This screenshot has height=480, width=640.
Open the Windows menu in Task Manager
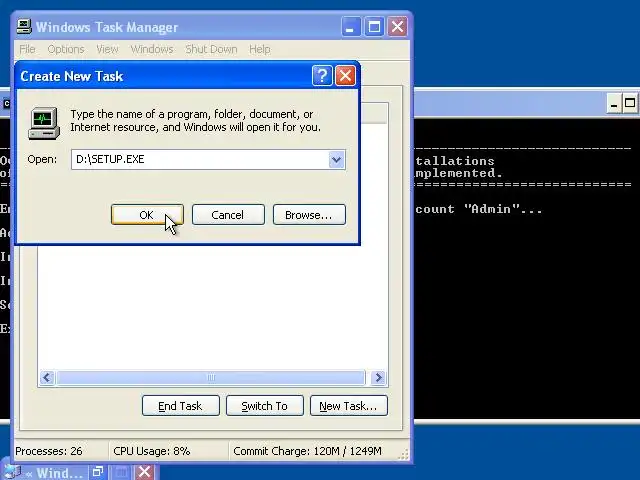152,49
